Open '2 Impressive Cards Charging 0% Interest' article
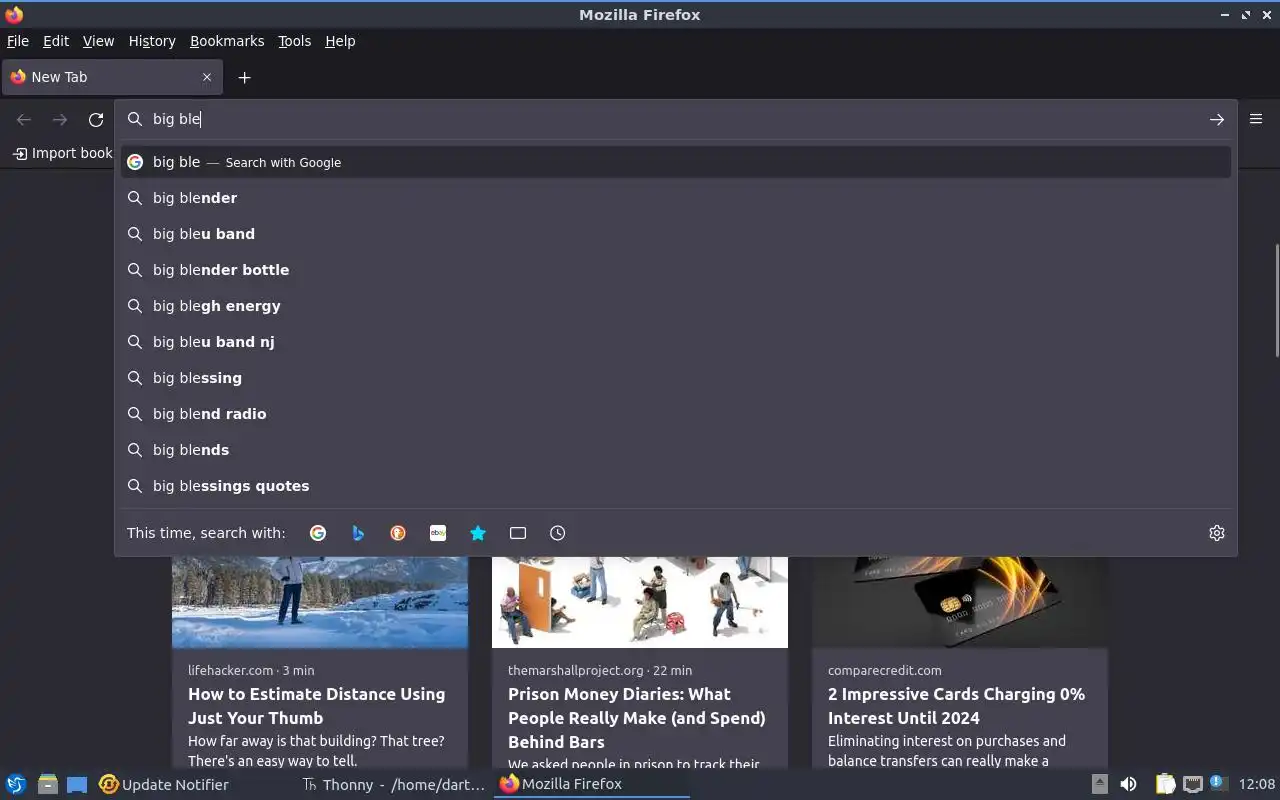 956,706
